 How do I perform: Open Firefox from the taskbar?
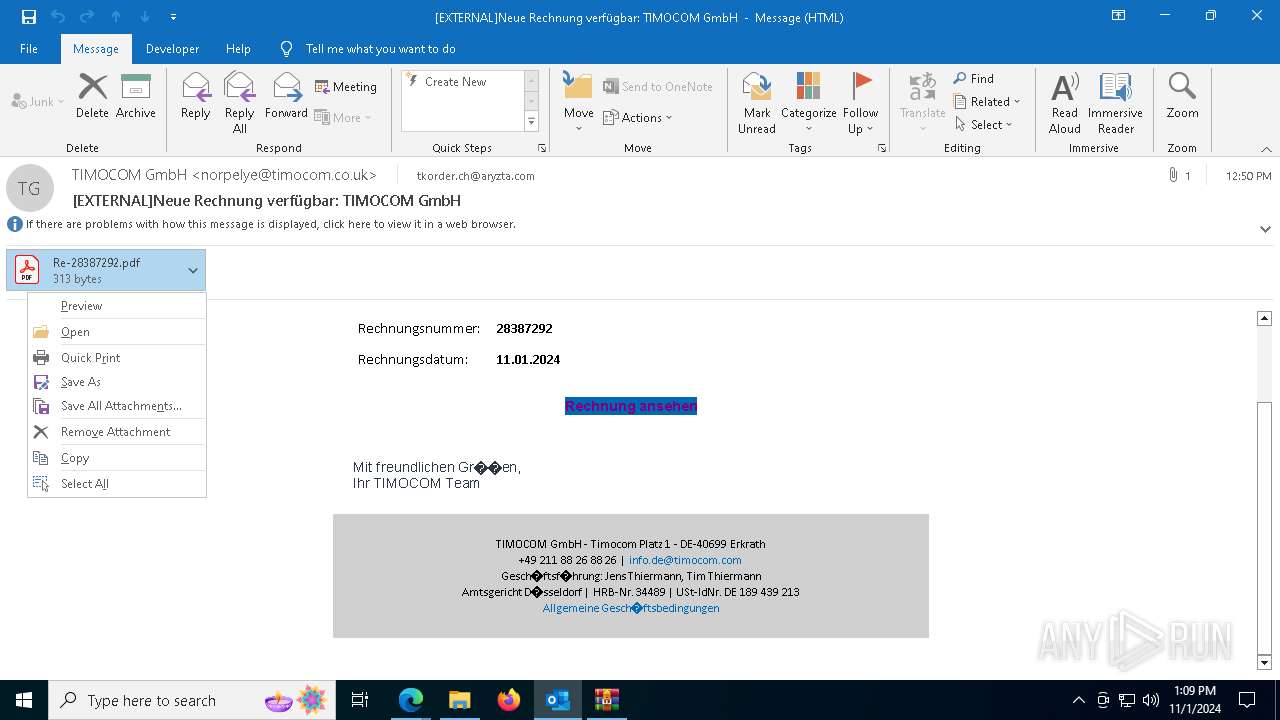(508, 700)
